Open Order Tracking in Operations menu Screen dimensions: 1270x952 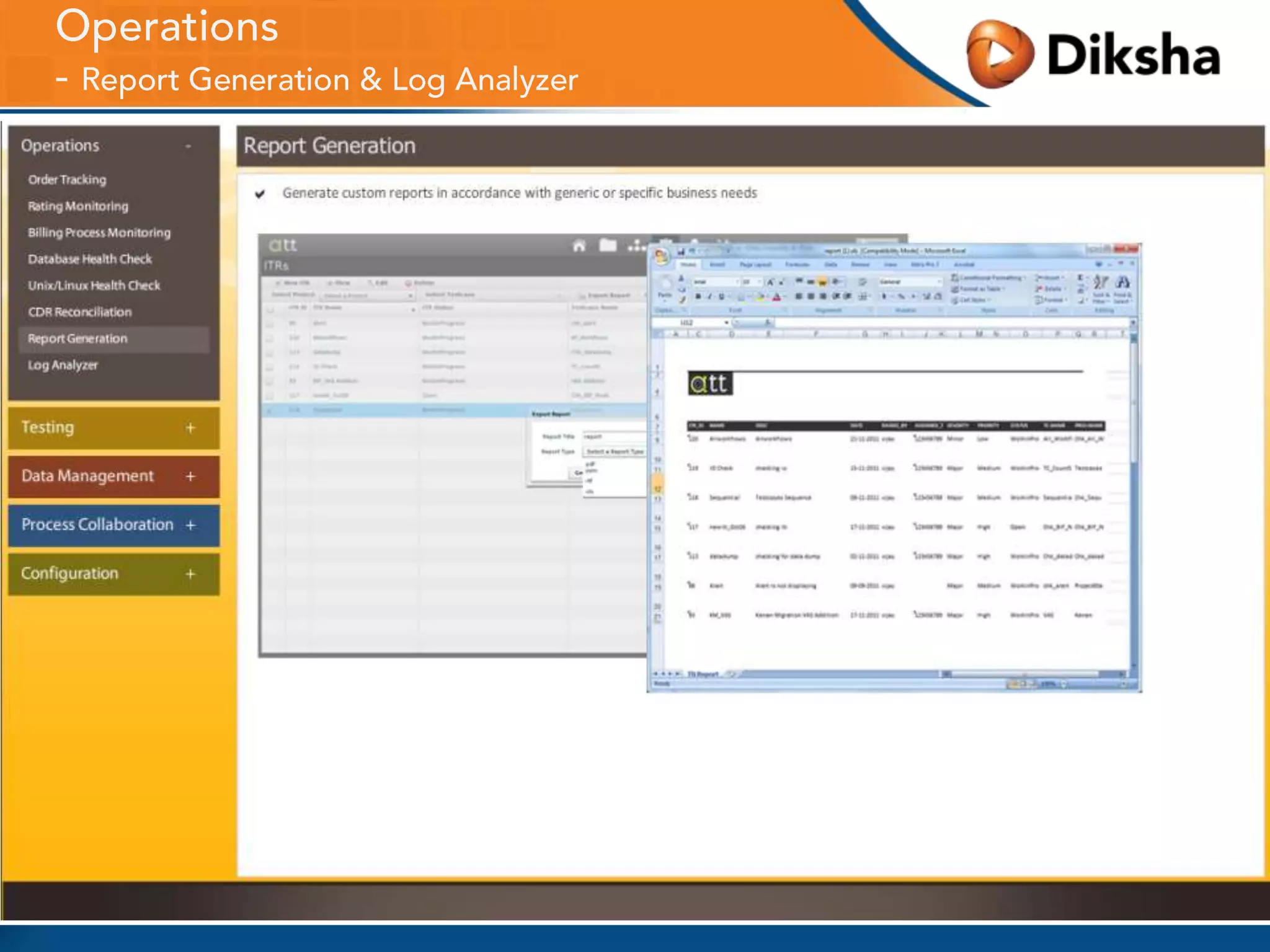tap(67, 180)
